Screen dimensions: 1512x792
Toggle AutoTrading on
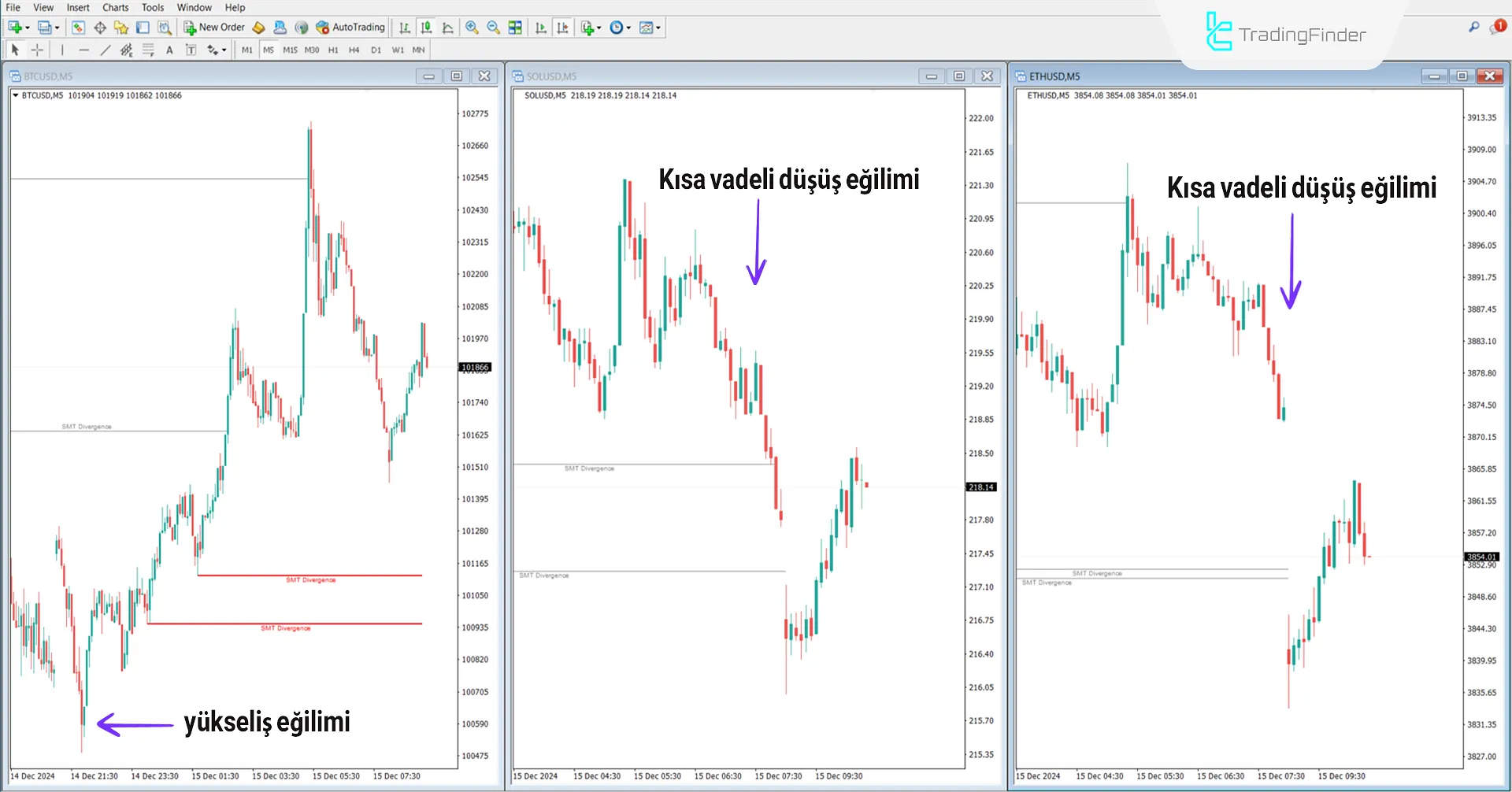pyautogui.click(x=350, y=27)
